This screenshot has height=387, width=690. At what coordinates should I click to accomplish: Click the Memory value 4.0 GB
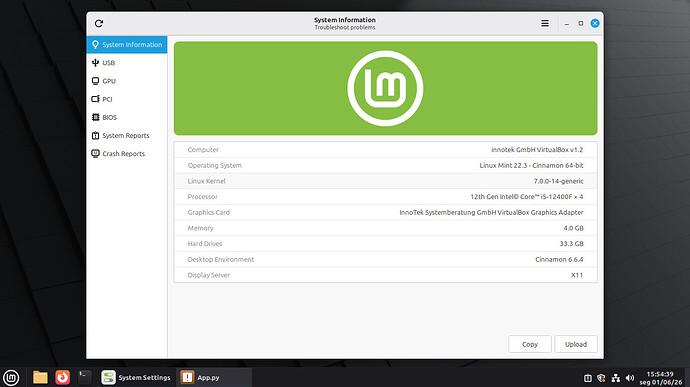[573, 228]
